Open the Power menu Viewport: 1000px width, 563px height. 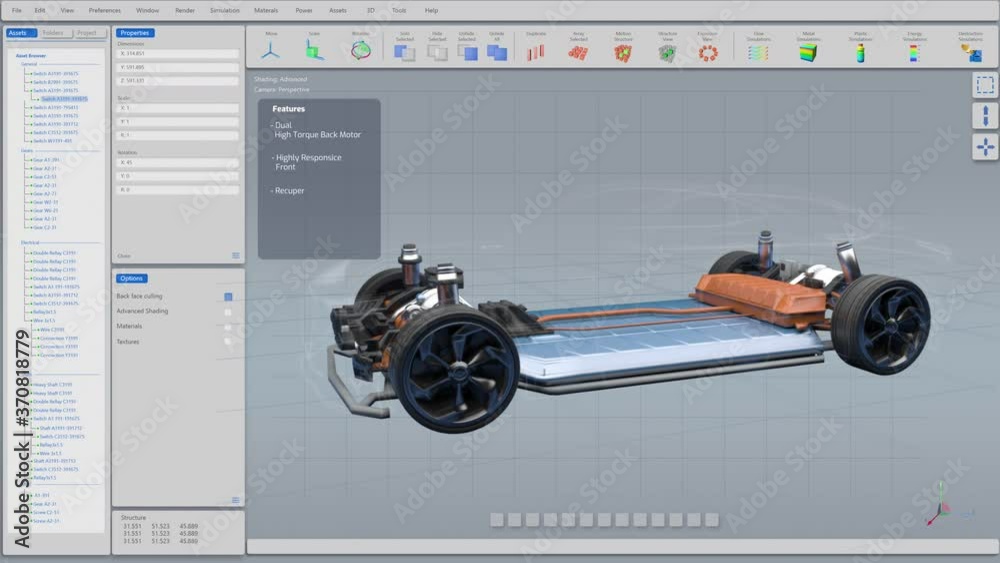pos(304,10)
